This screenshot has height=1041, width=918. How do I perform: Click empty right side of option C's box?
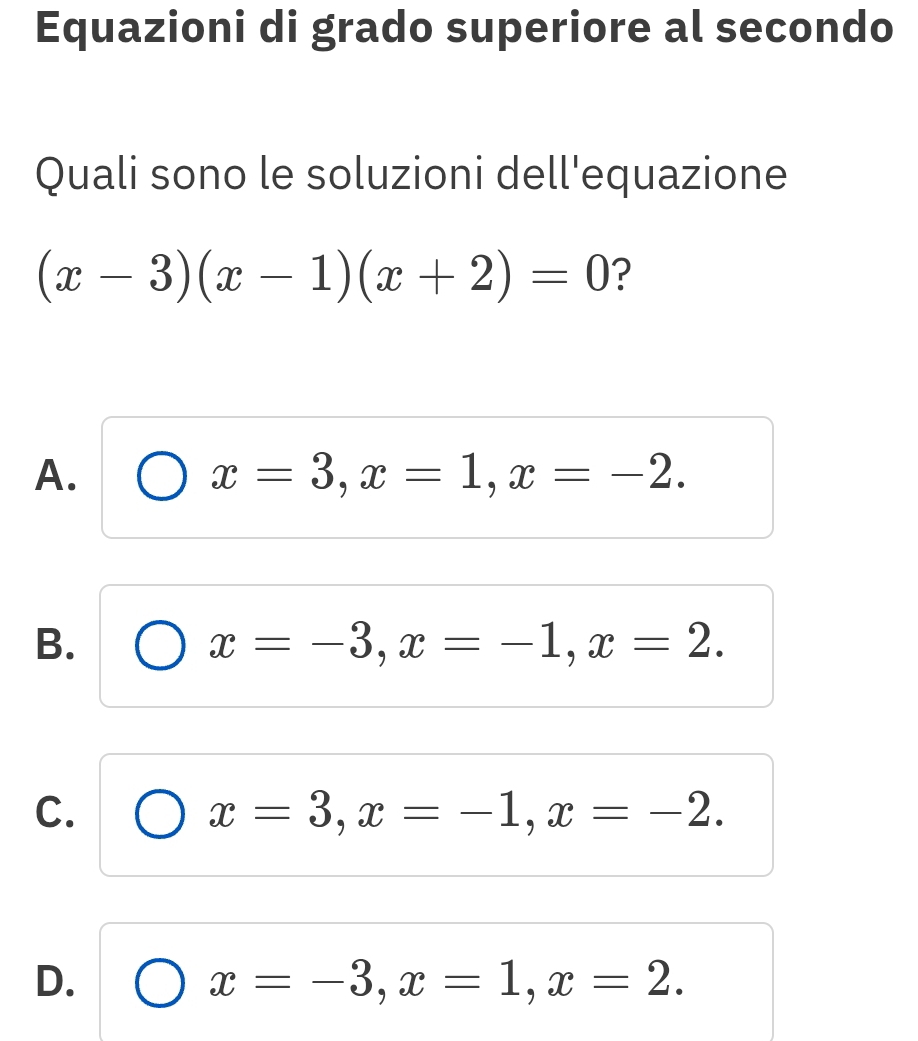pyautogui.click(x=748, y=815)
